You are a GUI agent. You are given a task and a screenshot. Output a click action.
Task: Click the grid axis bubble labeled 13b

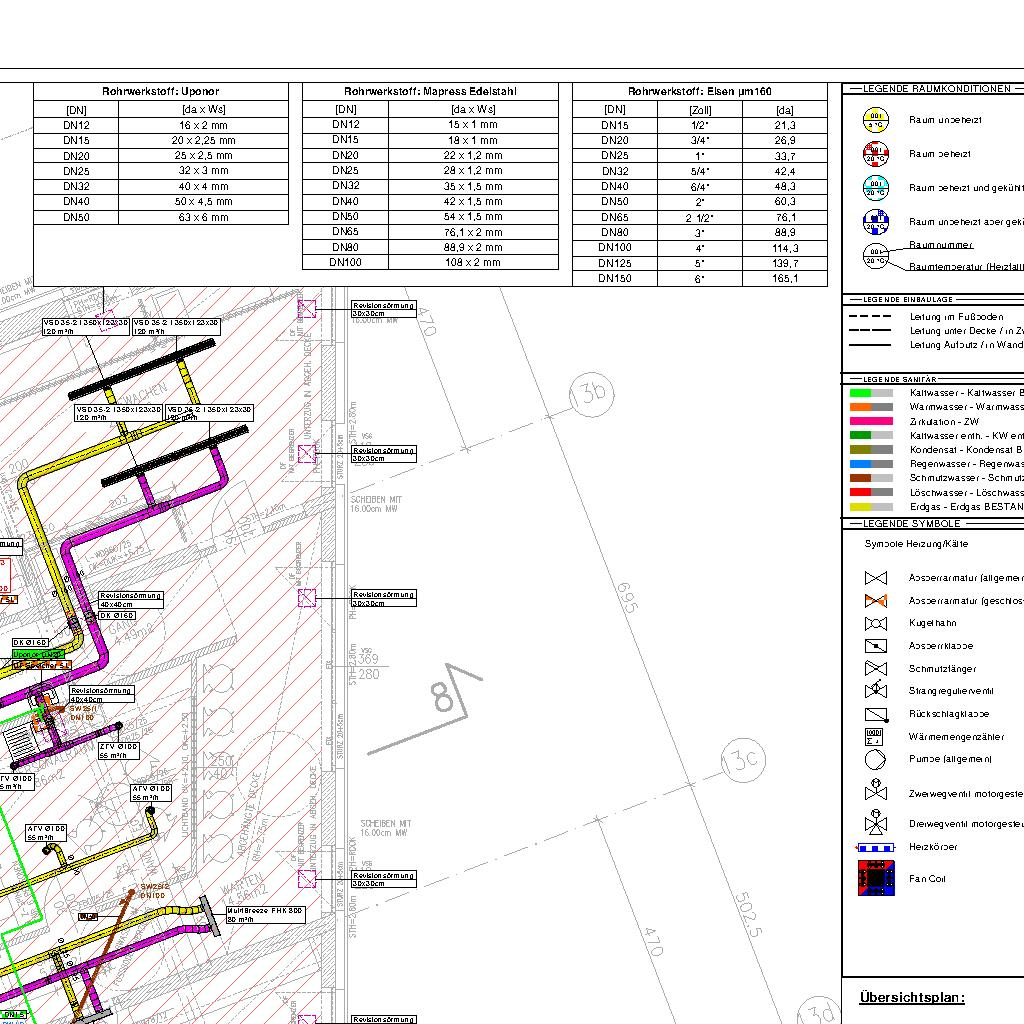[x=590, y=392]
